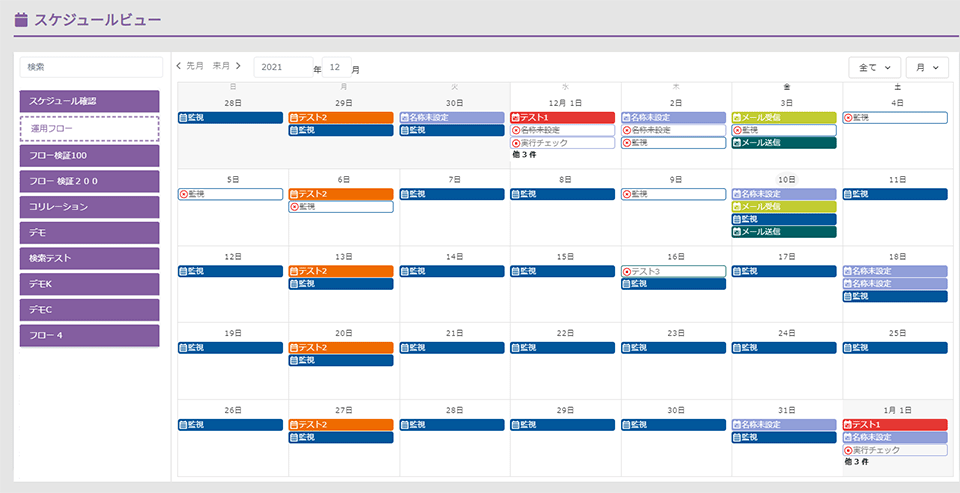Screen dimensions: 960x493
Task: Click the 検索 search input field
Action: click(91, 67)
